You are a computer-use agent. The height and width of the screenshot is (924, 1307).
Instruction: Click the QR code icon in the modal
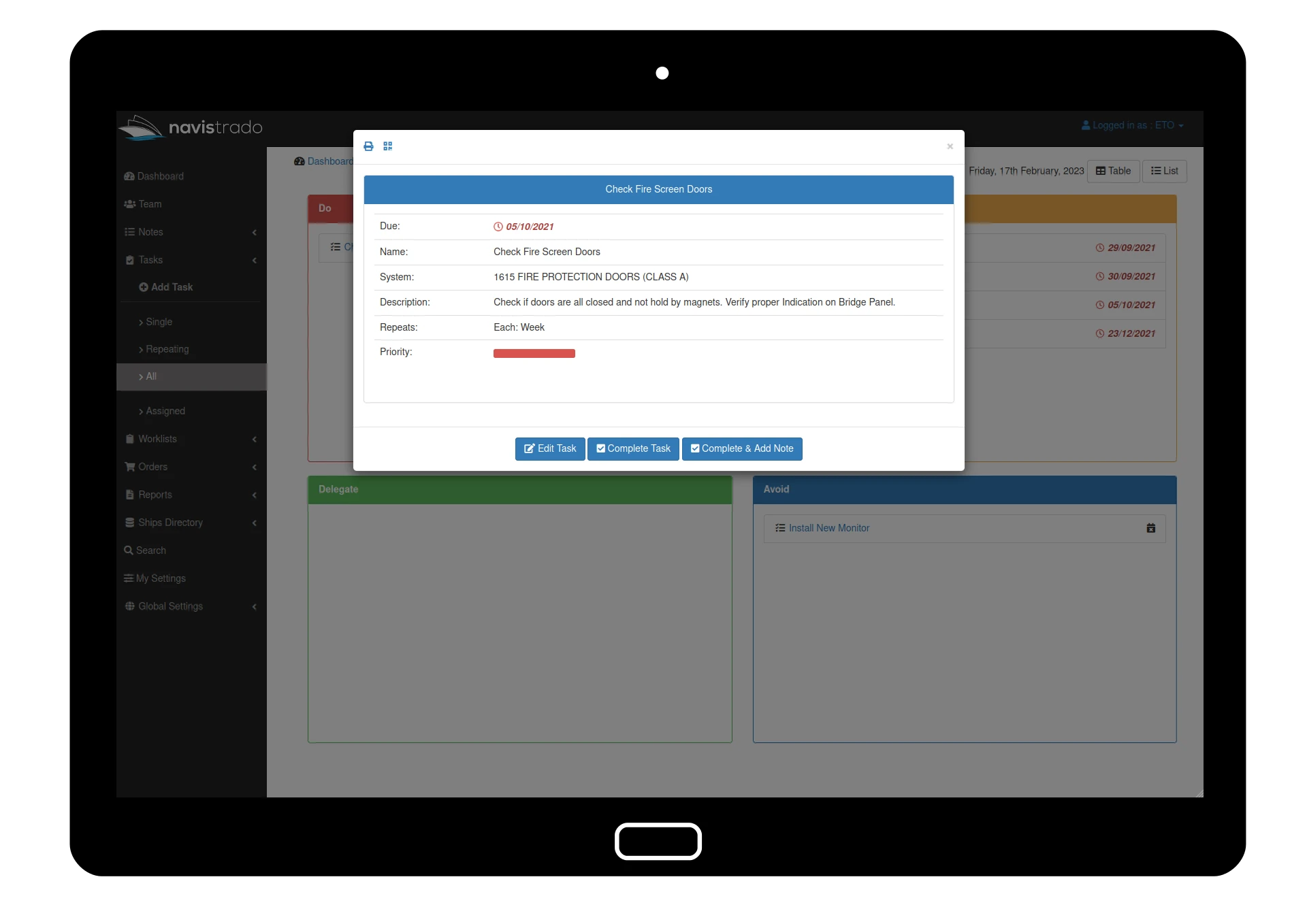coord(388,146)
